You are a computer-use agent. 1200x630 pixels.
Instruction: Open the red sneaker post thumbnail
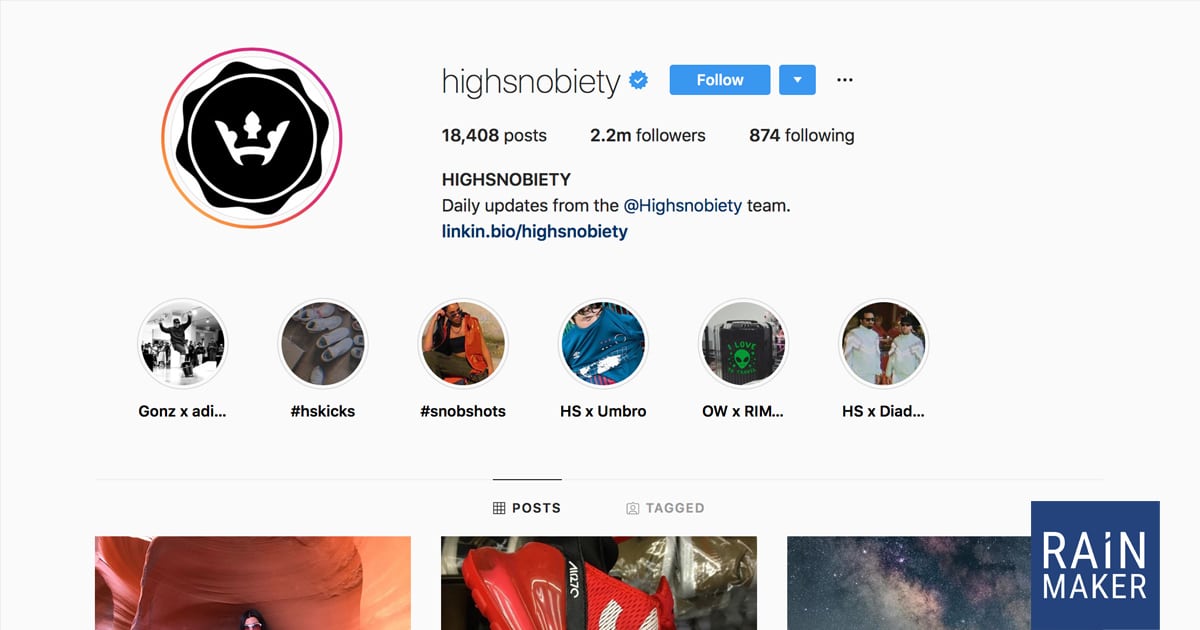[x=599, y=583]
